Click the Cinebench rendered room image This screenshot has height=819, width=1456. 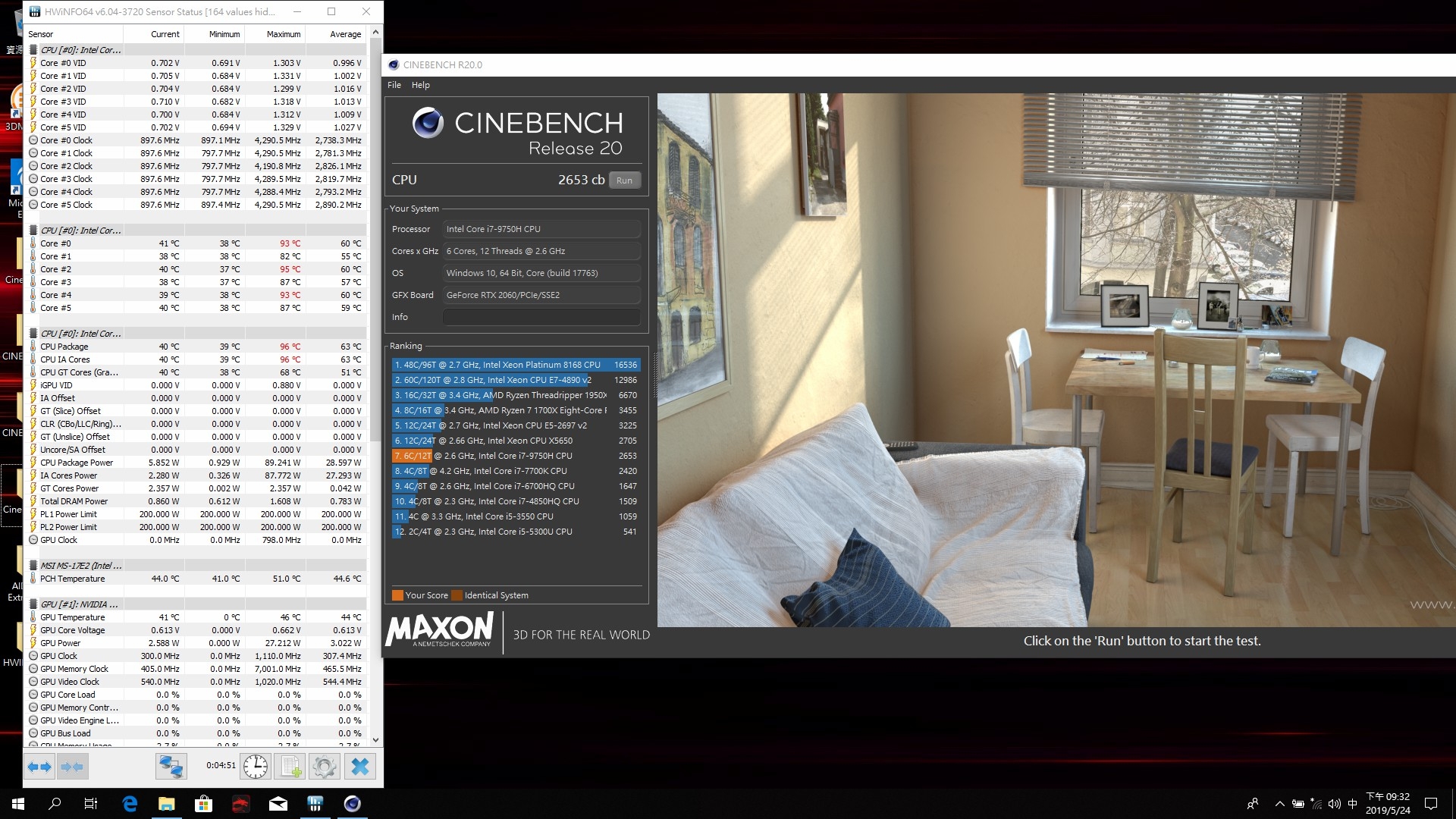1056,360
